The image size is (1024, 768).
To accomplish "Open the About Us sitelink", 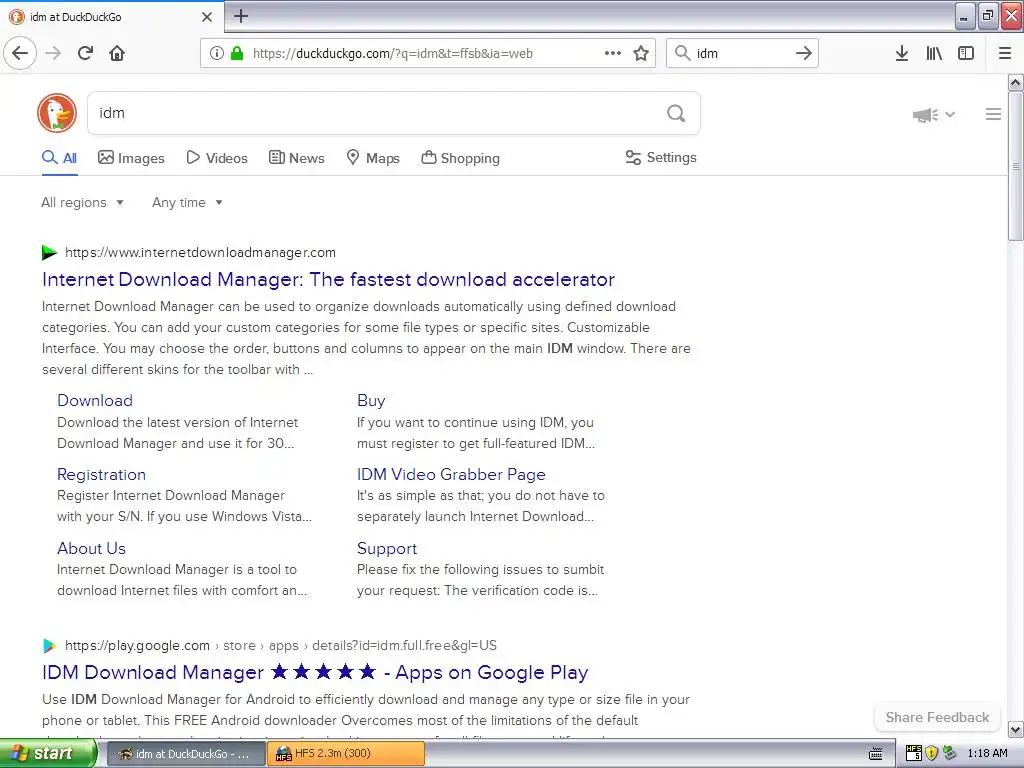I will [x=91, y=549].
